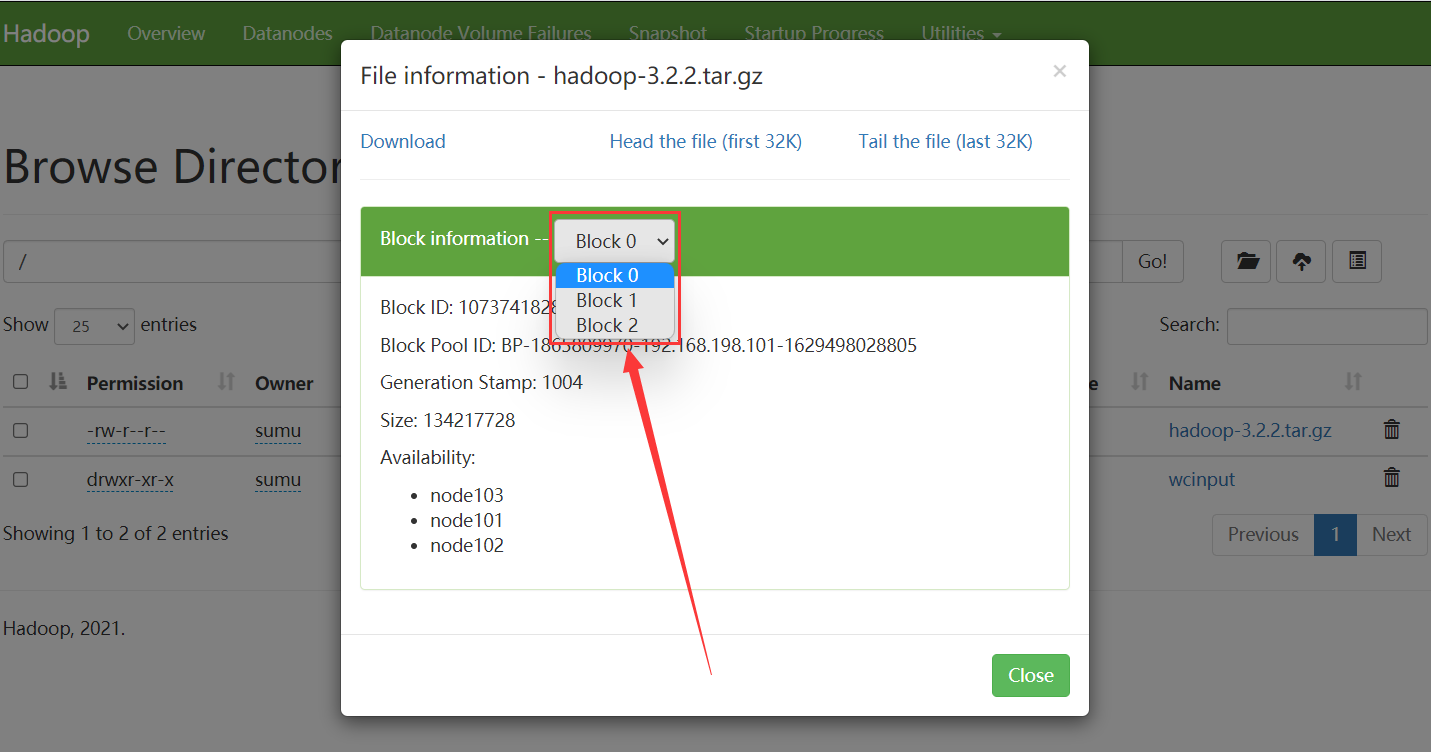Click owner sumu in the wcinput row
1431x752 pixels.
pyautogui.click(x=278, y=480)
